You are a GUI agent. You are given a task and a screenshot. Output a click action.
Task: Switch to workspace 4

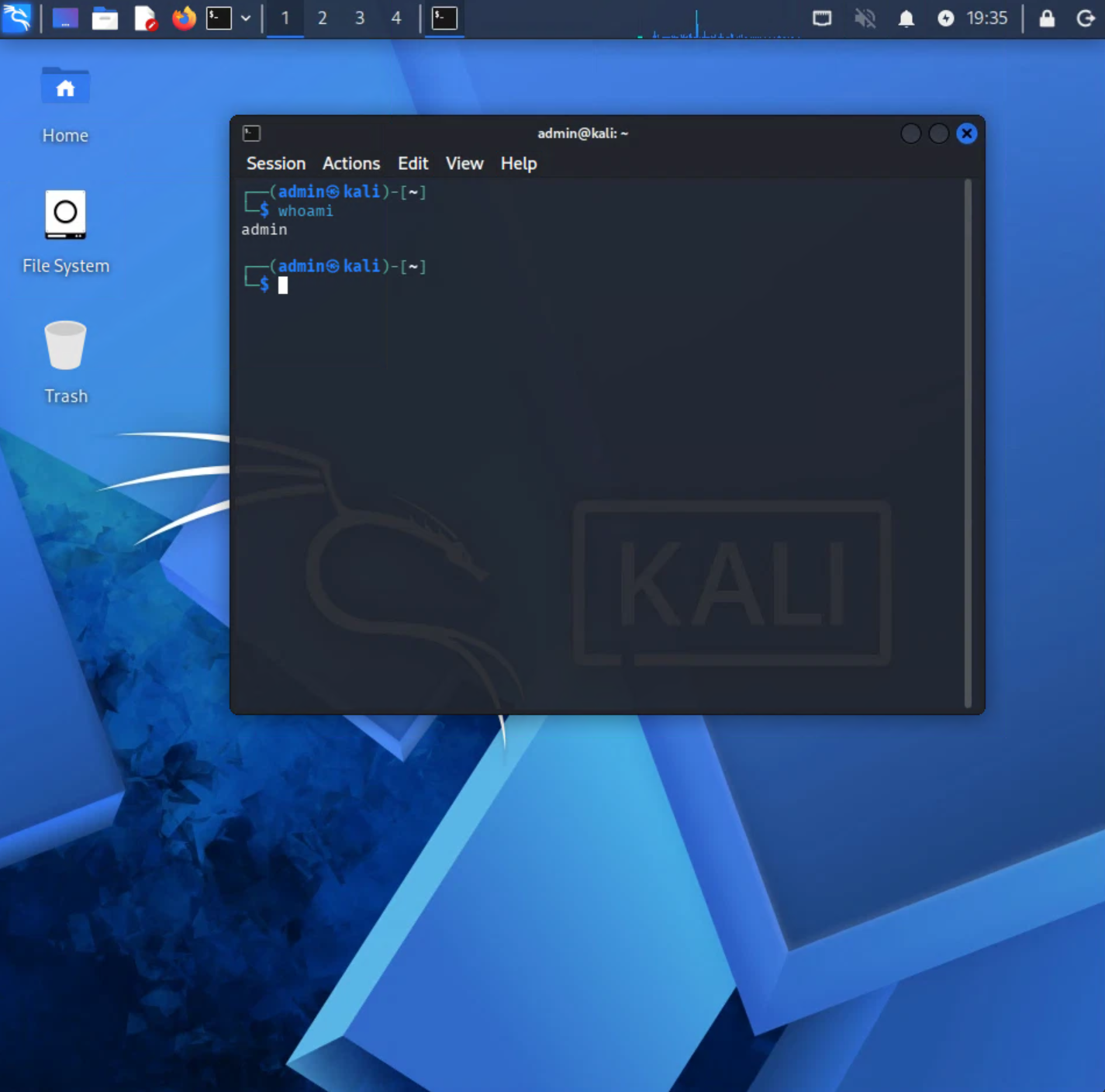tap(396, 18)
